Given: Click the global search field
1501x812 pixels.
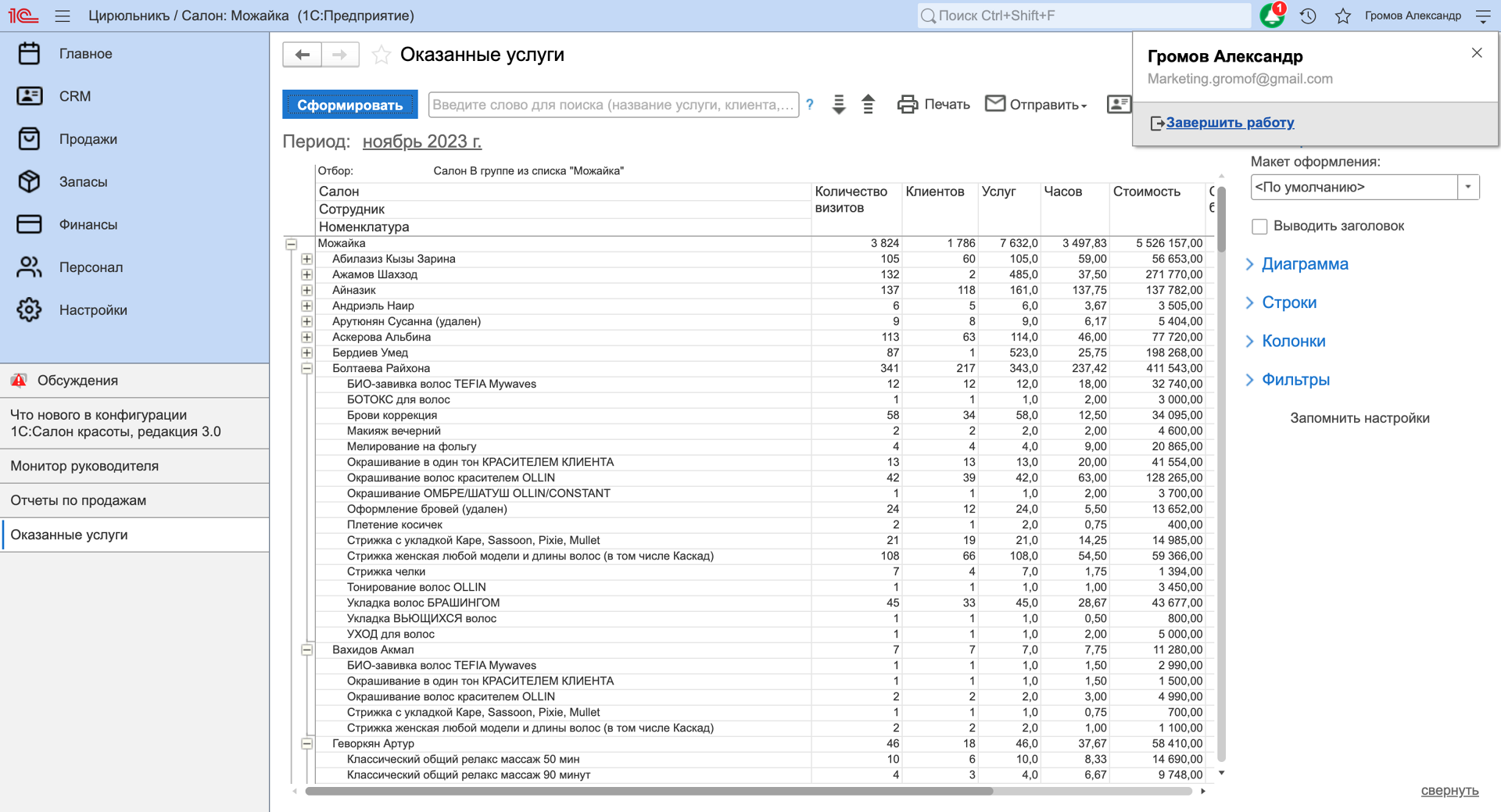Looking at the screenshot, I should tap(1084, 16).
